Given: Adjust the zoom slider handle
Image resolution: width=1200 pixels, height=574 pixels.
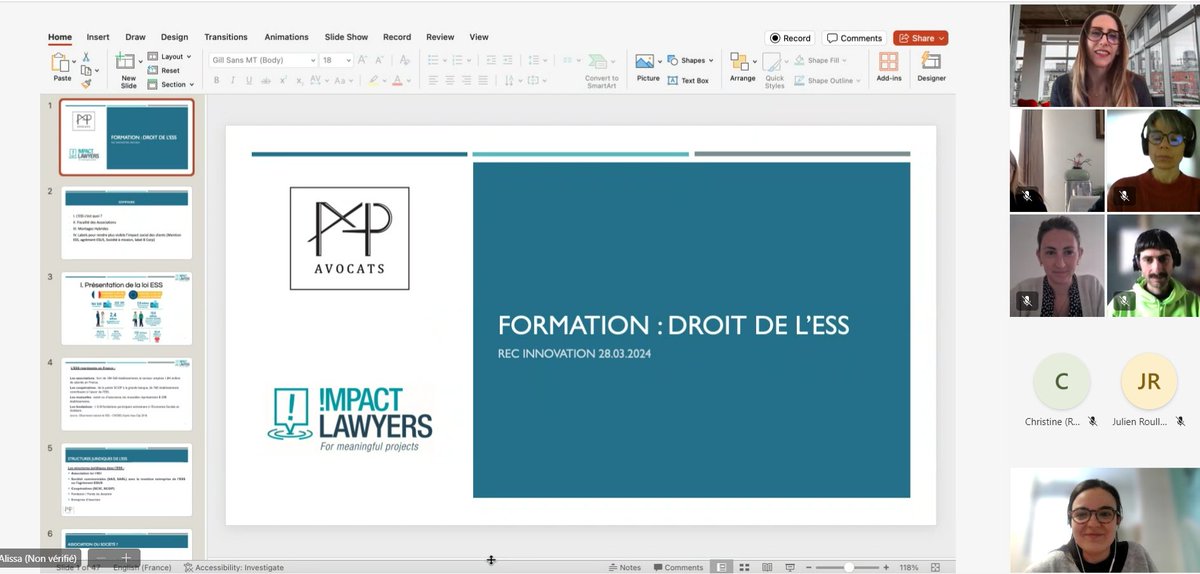Looking at the screenshot, I should [849, 567].
